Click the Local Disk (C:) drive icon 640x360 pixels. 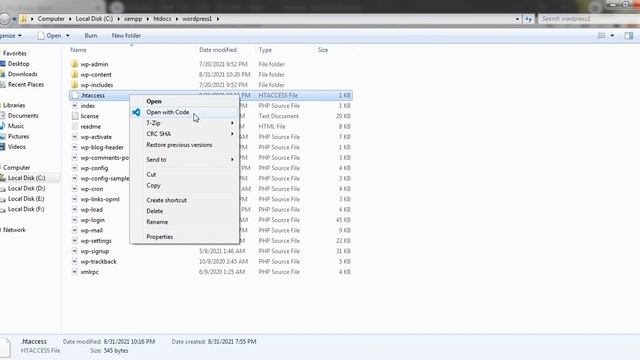click(x=3, y=178)
